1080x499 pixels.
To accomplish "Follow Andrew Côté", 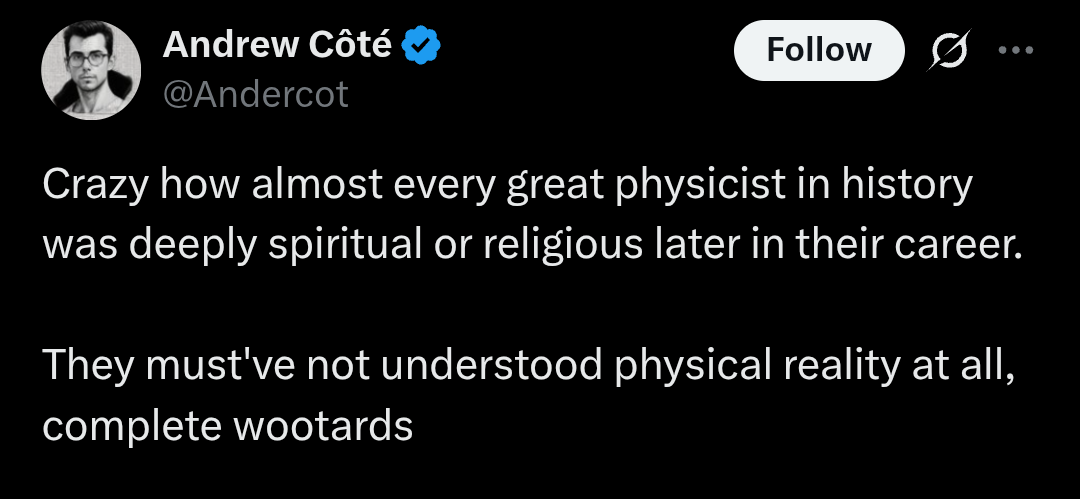I will (818, 50).
